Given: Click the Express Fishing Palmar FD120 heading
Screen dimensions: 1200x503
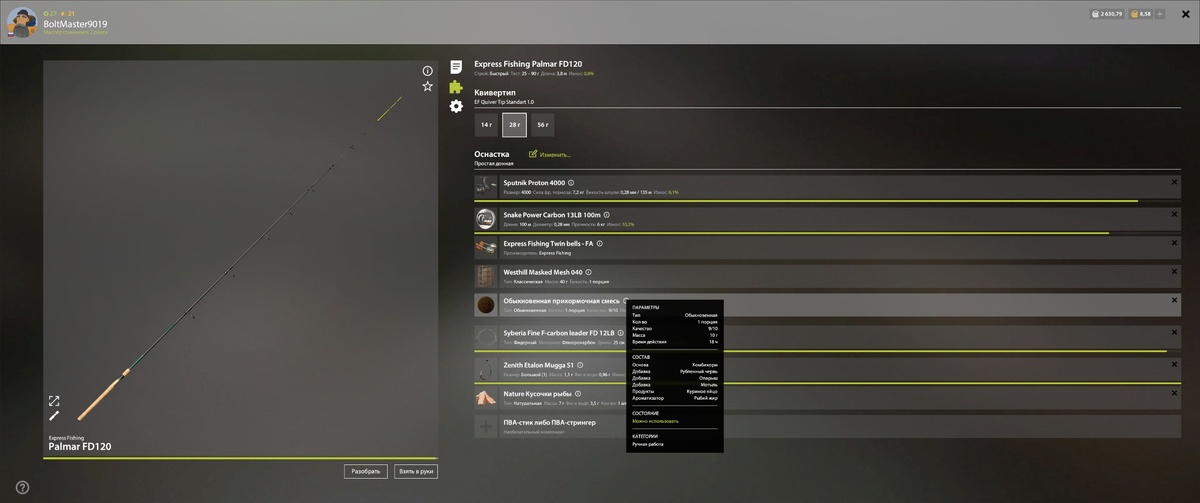Looking at the screenshot, I should tap(528, 64).
